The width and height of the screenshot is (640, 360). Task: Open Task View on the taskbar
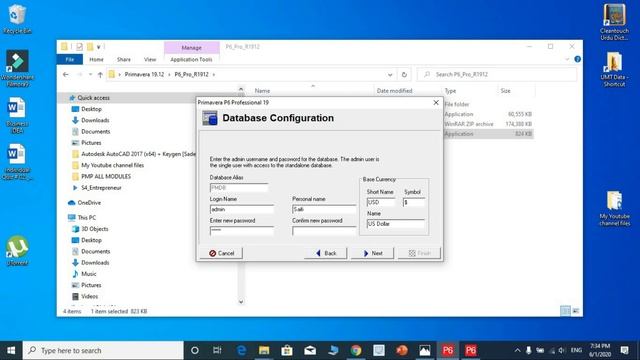click(x=217, y=350)
